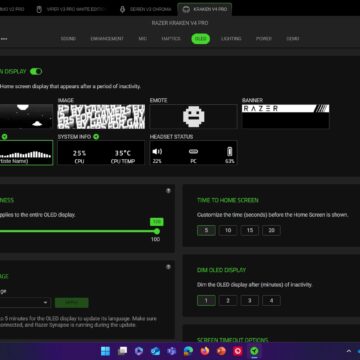Click the PC connection icon in Headset Status
Screen dimensions: 360x360
193,152
